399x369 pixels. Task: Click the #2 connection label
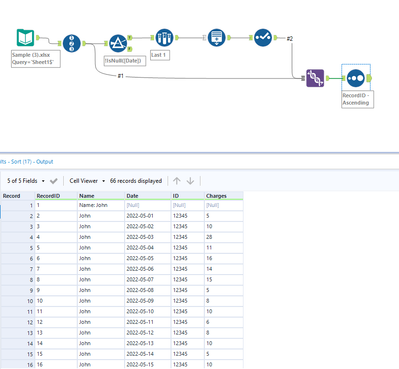click(x=290, y=39)
